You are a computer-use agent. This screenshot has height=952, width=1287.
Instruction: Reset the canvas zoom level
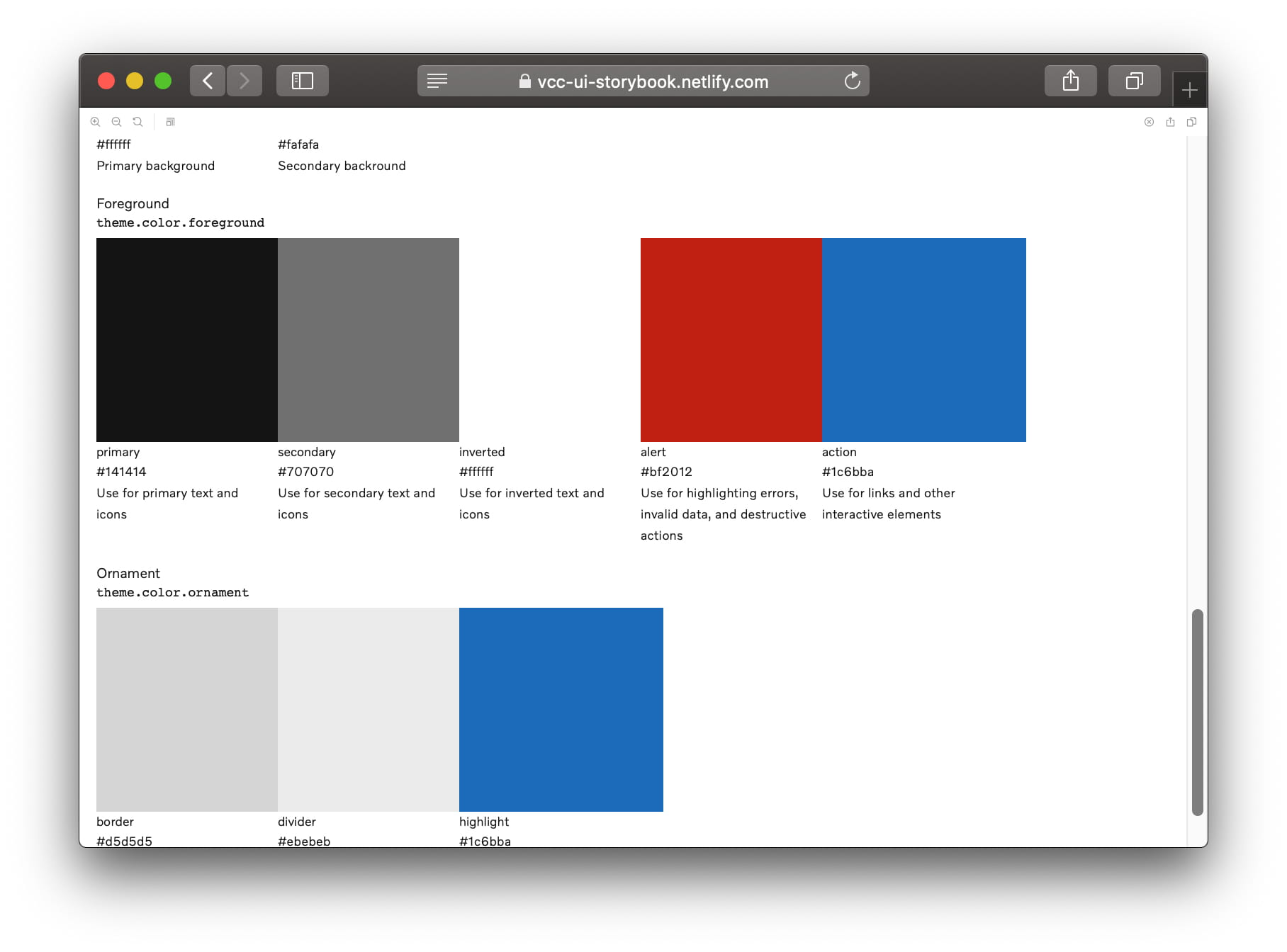point(137,121)
